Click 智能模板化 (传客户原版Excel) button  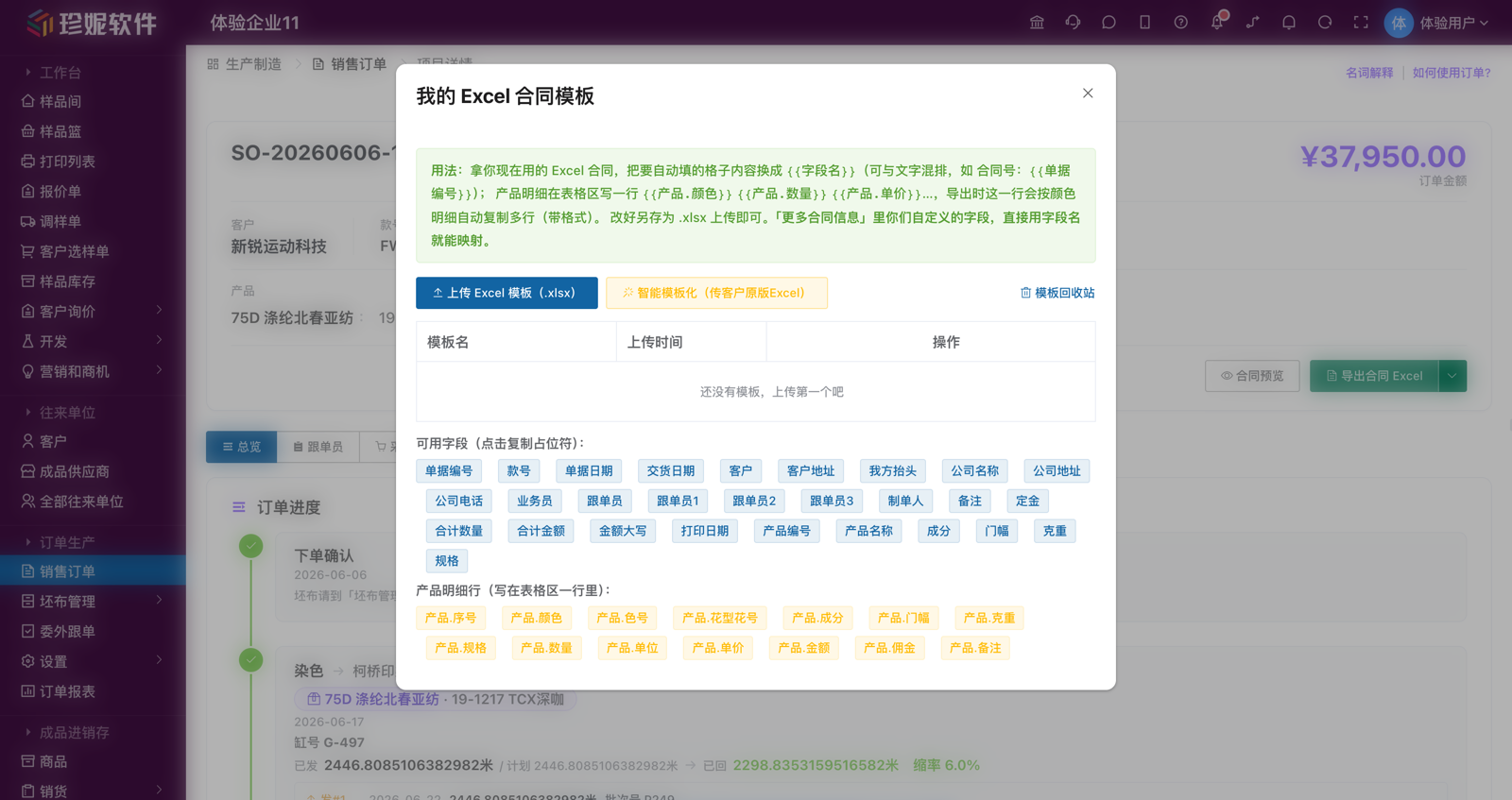tap(716, 293)
